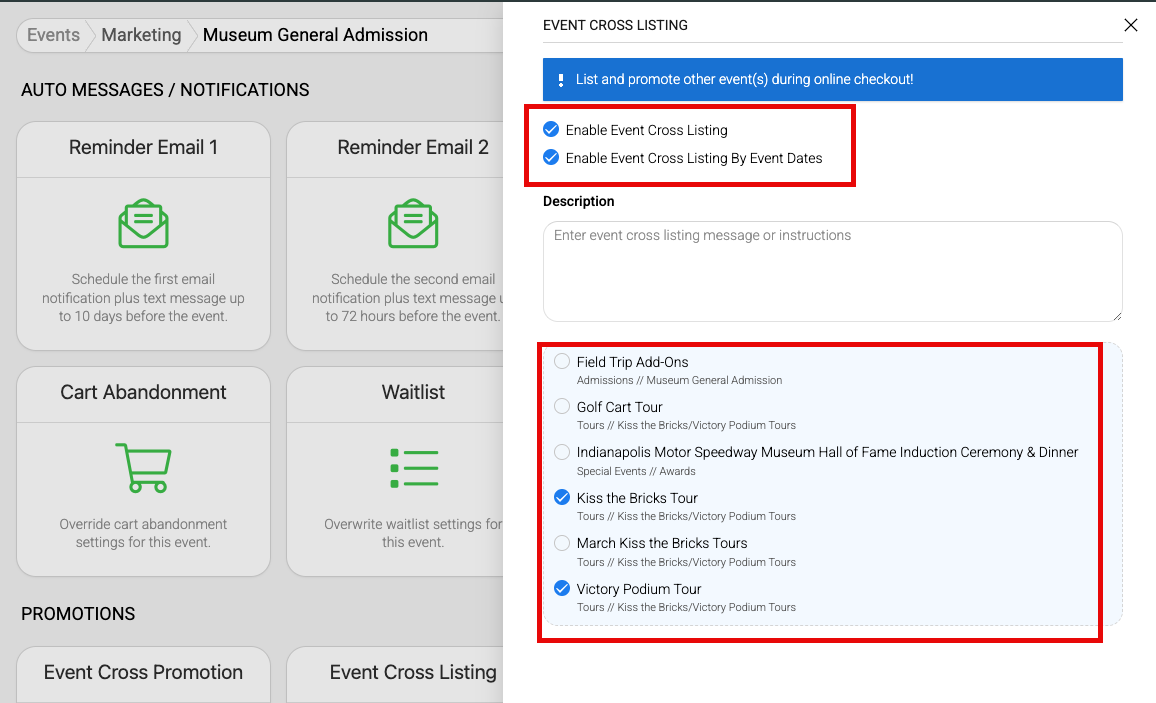Click the 'March Kiss the Bricks Tours' label
The width and height of the screenshot is (1156, 703).
point(662,543)
